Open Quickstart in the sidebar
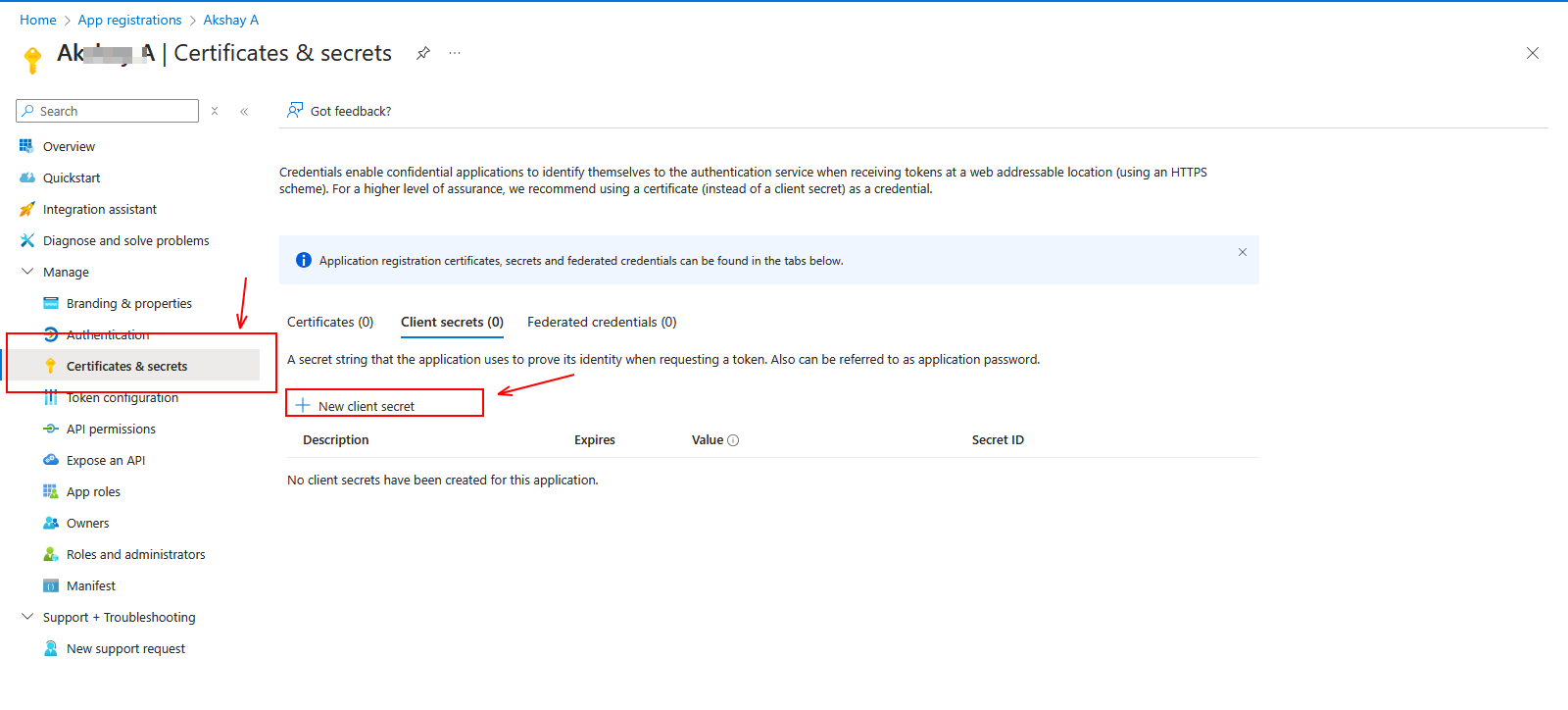This screenshot has height=710, width=1568. 72,177
